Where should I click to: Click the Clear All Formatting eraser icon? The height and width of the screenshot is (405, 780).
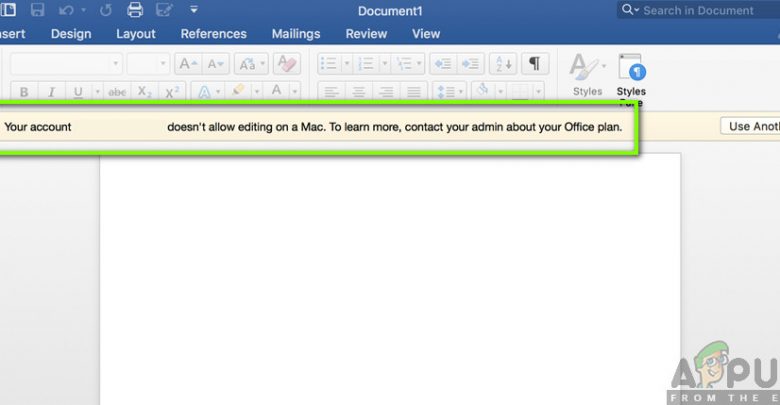pos(287,64)
